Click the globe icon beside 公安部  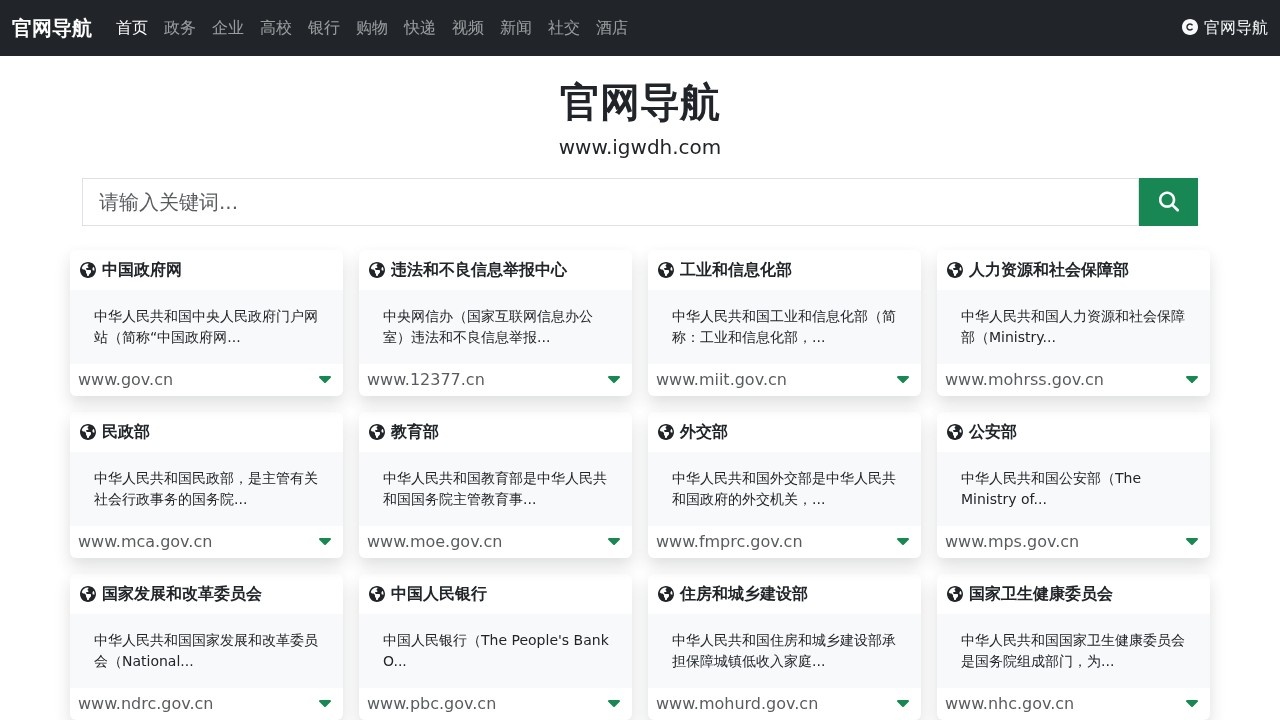point(954,432)
